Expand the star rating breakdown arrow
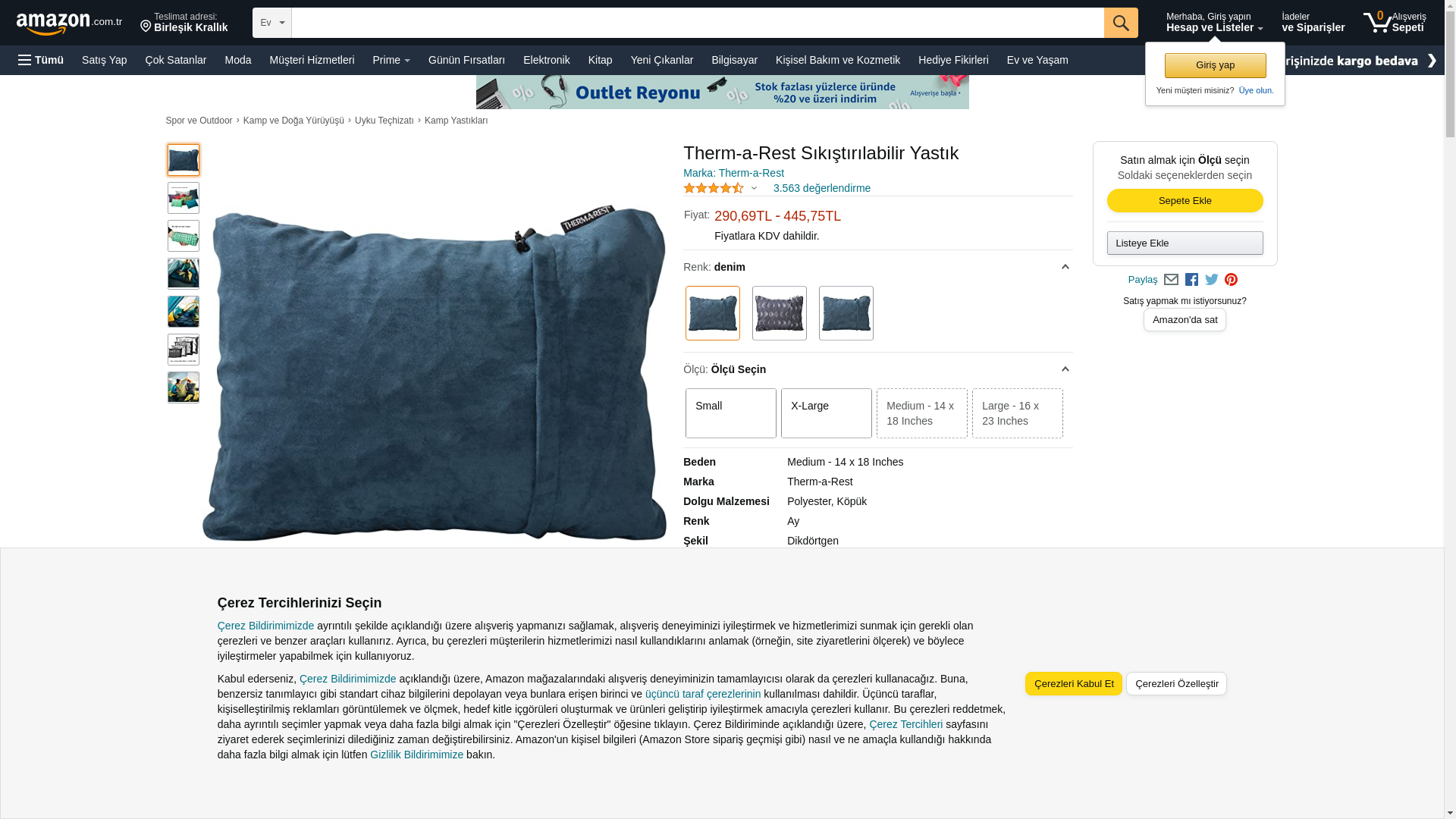Viewport: 1456px width, 819px height. click(754, 188)
